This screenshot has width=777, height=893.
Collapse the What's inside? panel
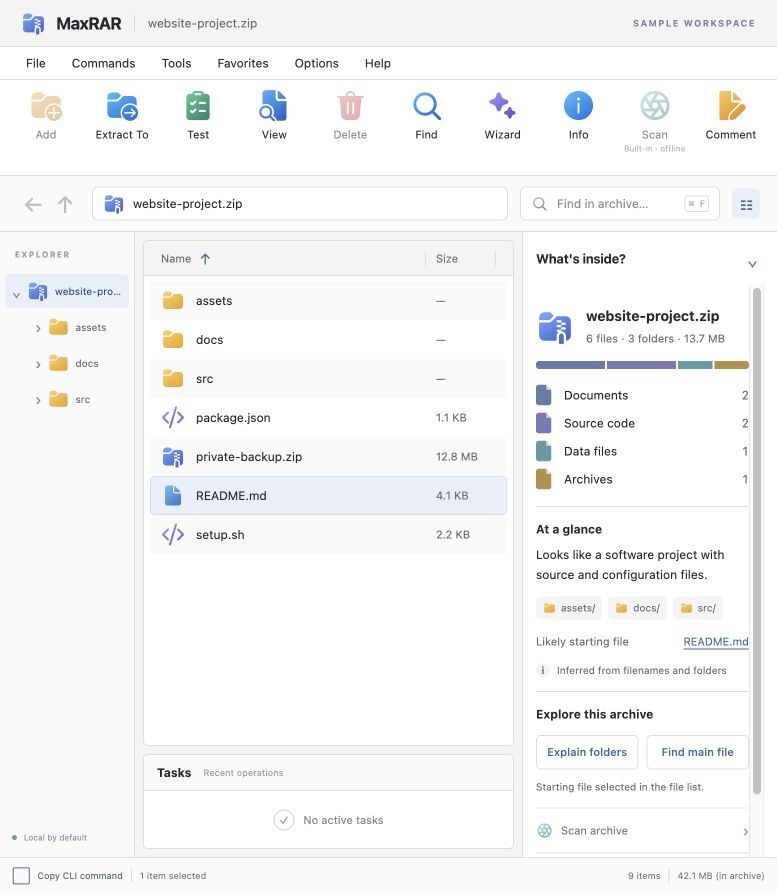752,264
